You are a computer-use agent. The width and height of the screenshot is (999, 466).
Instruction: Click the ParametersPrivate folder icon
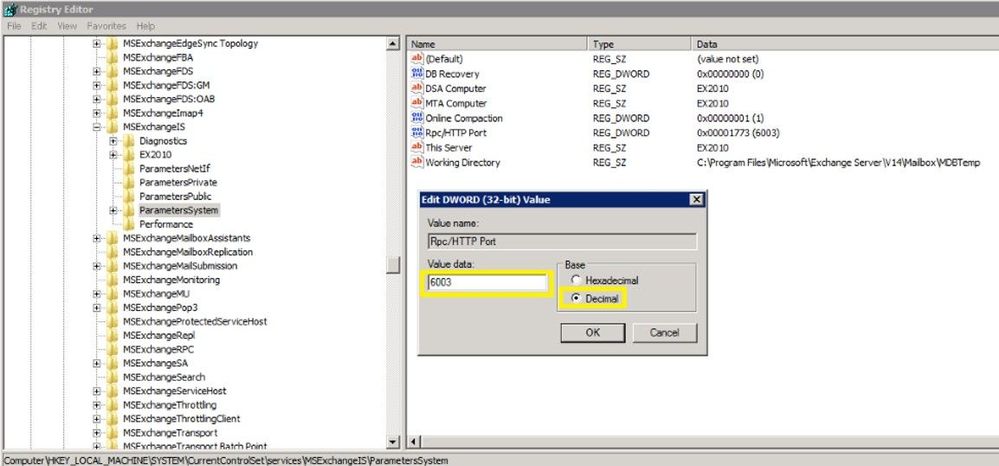coord(129,182)
